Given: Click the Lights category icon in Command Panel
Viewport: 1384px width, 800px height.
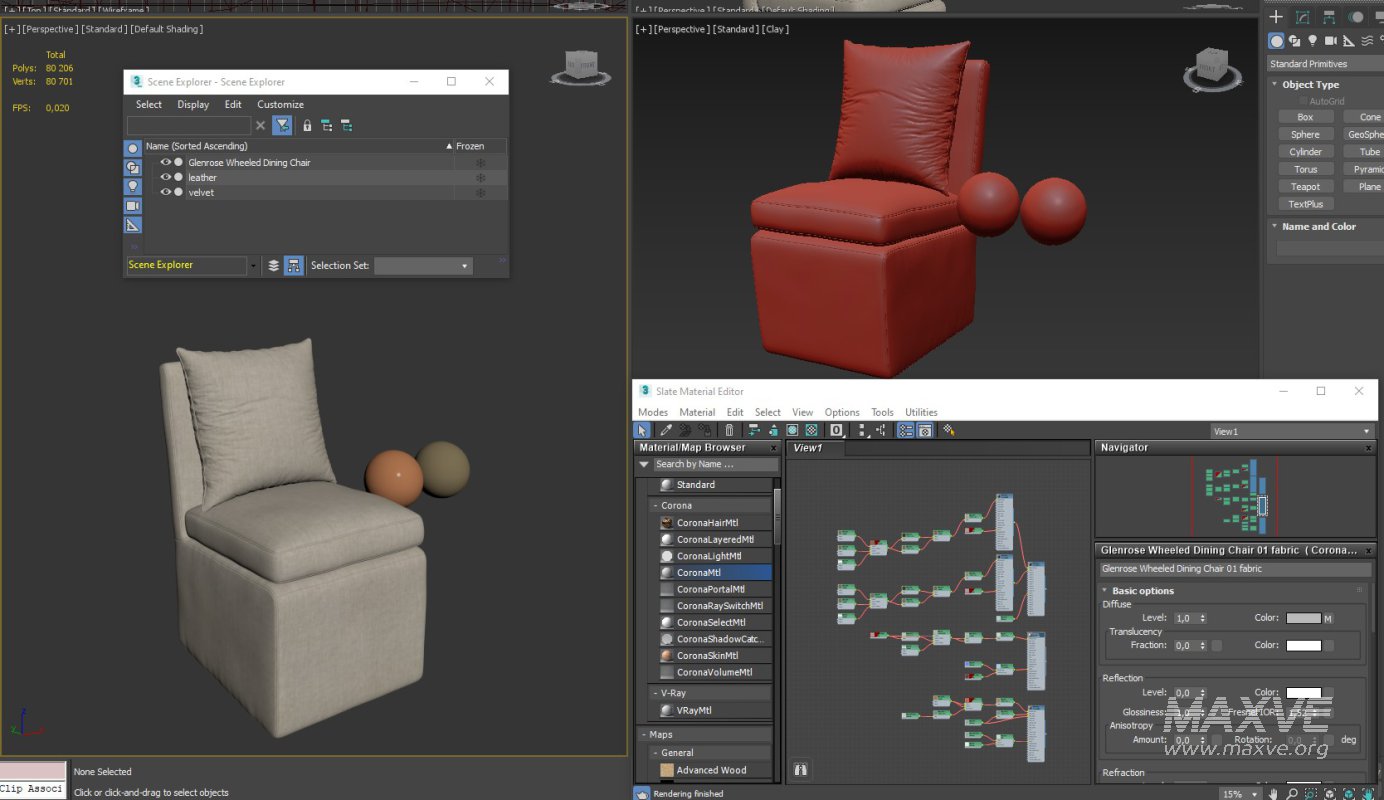Looking at the screenshot, I should point(1312,41).
